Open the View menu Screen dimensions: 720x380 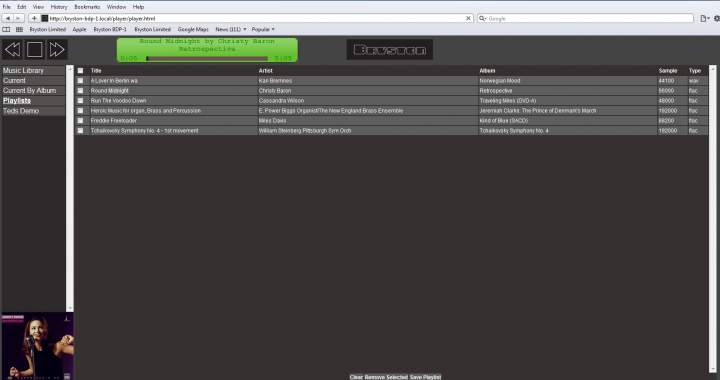coord(39,7)
